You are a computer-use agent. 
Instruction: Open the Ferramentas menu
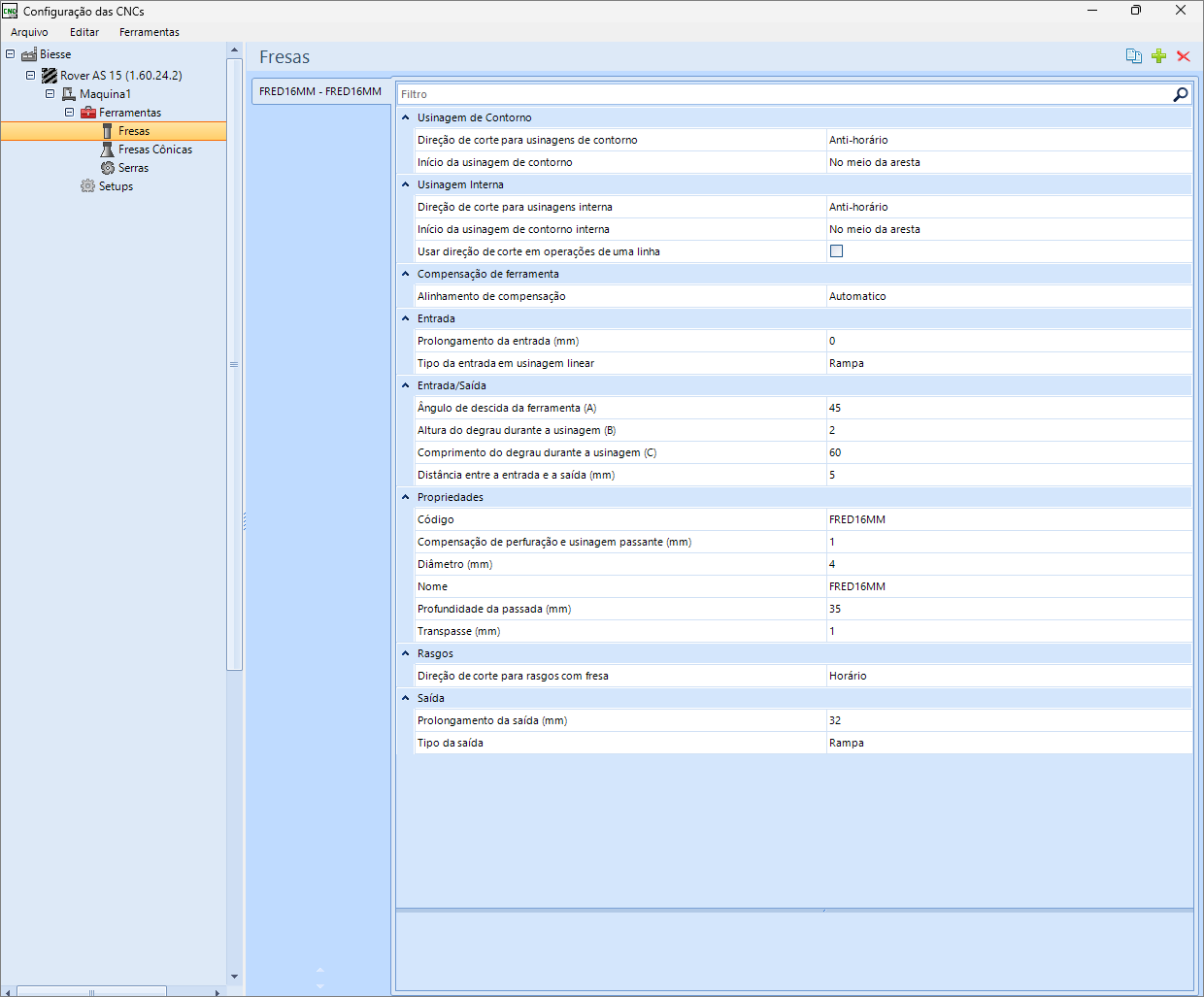(149, 32)
